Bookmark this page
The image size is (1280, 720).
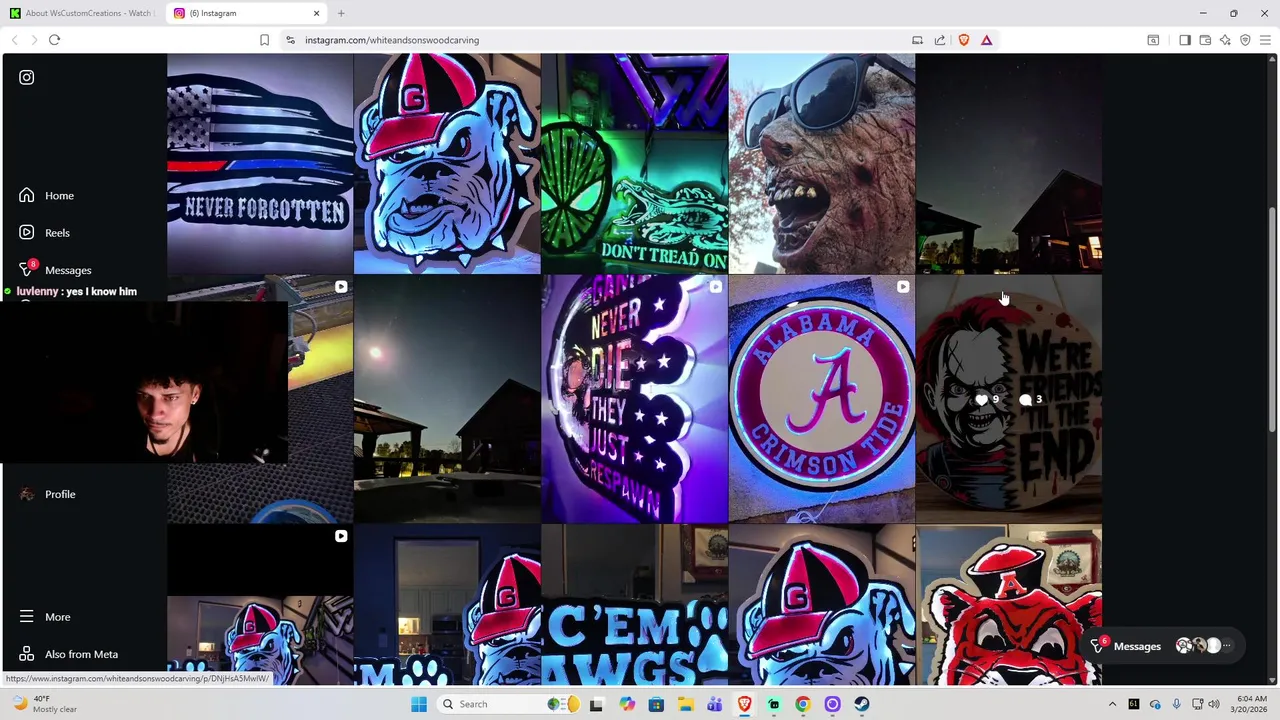[264, 40]
